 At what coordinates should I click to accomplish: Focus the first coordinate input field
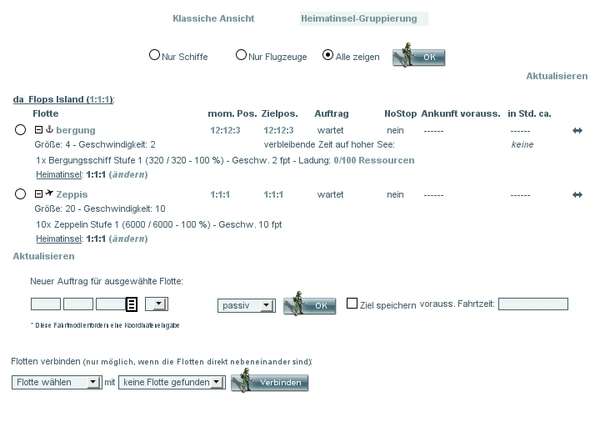(46, 304)
